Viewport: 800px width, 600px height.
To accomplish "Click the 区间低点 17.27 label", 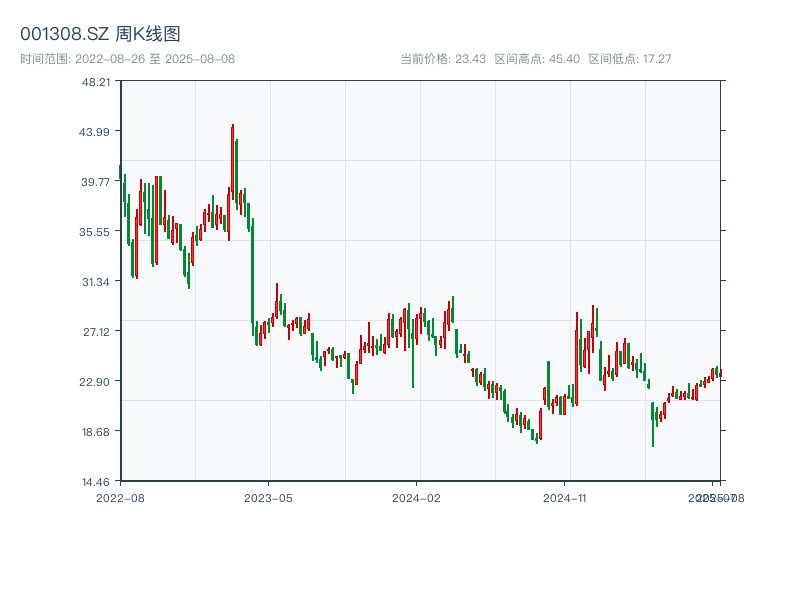I will 630,59.
